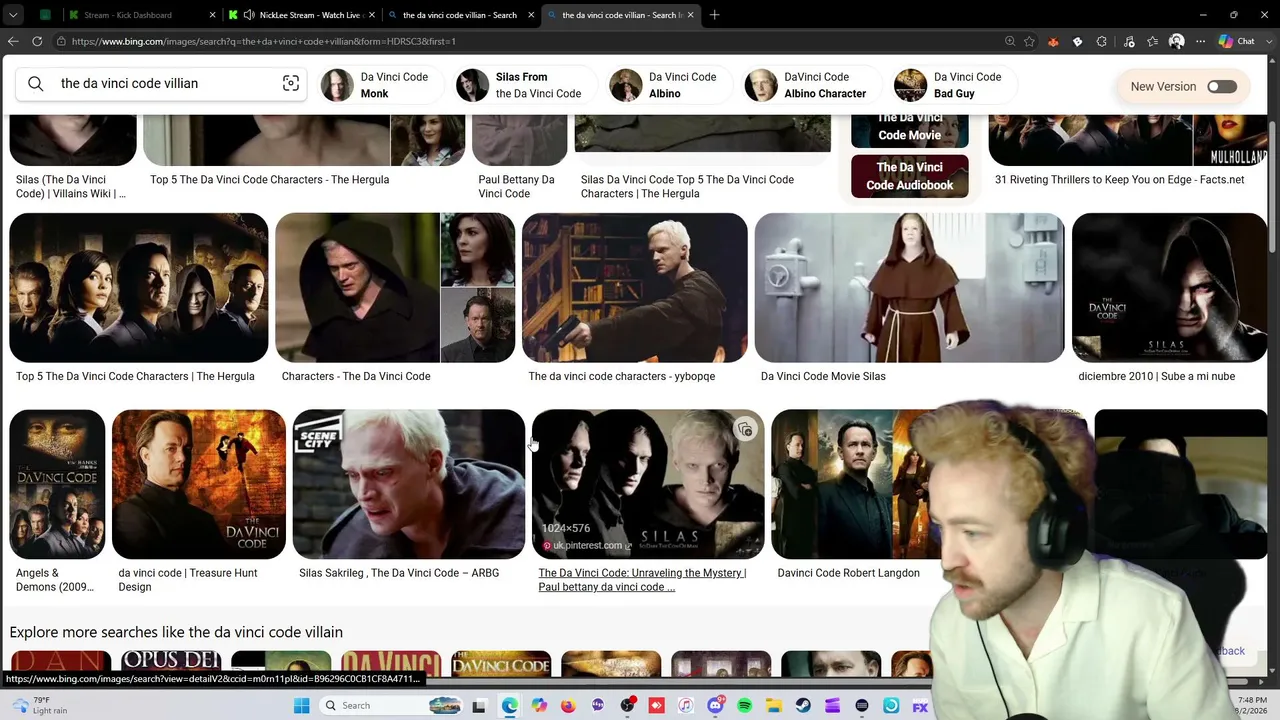
Task: Expand the tab search dropdown in title bar
Action: tap(13, 15)
